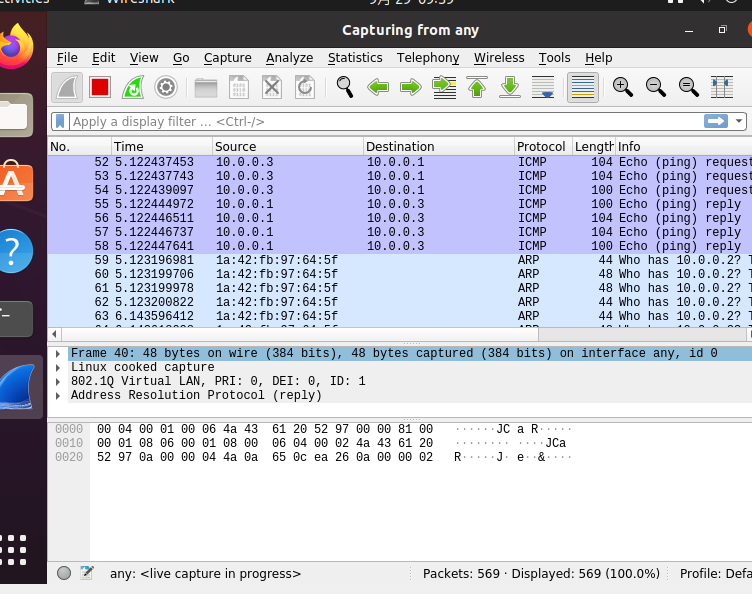This screenshot has height=594, width=752.
Task: Jump to the last packet icon
Action: coord(510,87)
